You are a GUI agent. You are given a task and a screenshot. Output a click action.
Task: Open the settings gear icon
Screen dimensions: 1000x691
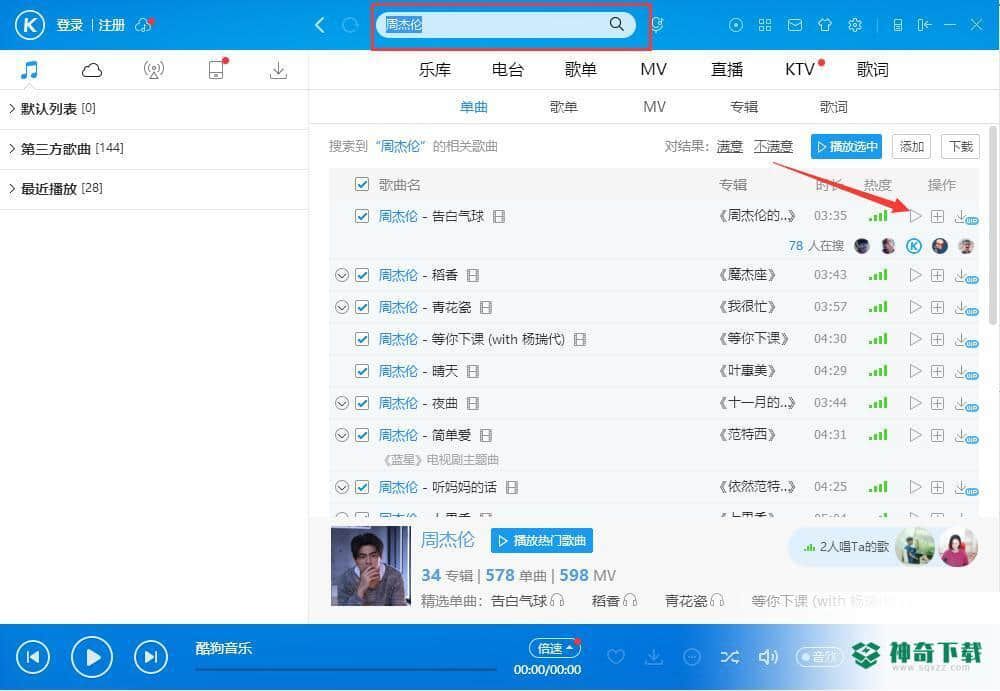coord(855,25)
